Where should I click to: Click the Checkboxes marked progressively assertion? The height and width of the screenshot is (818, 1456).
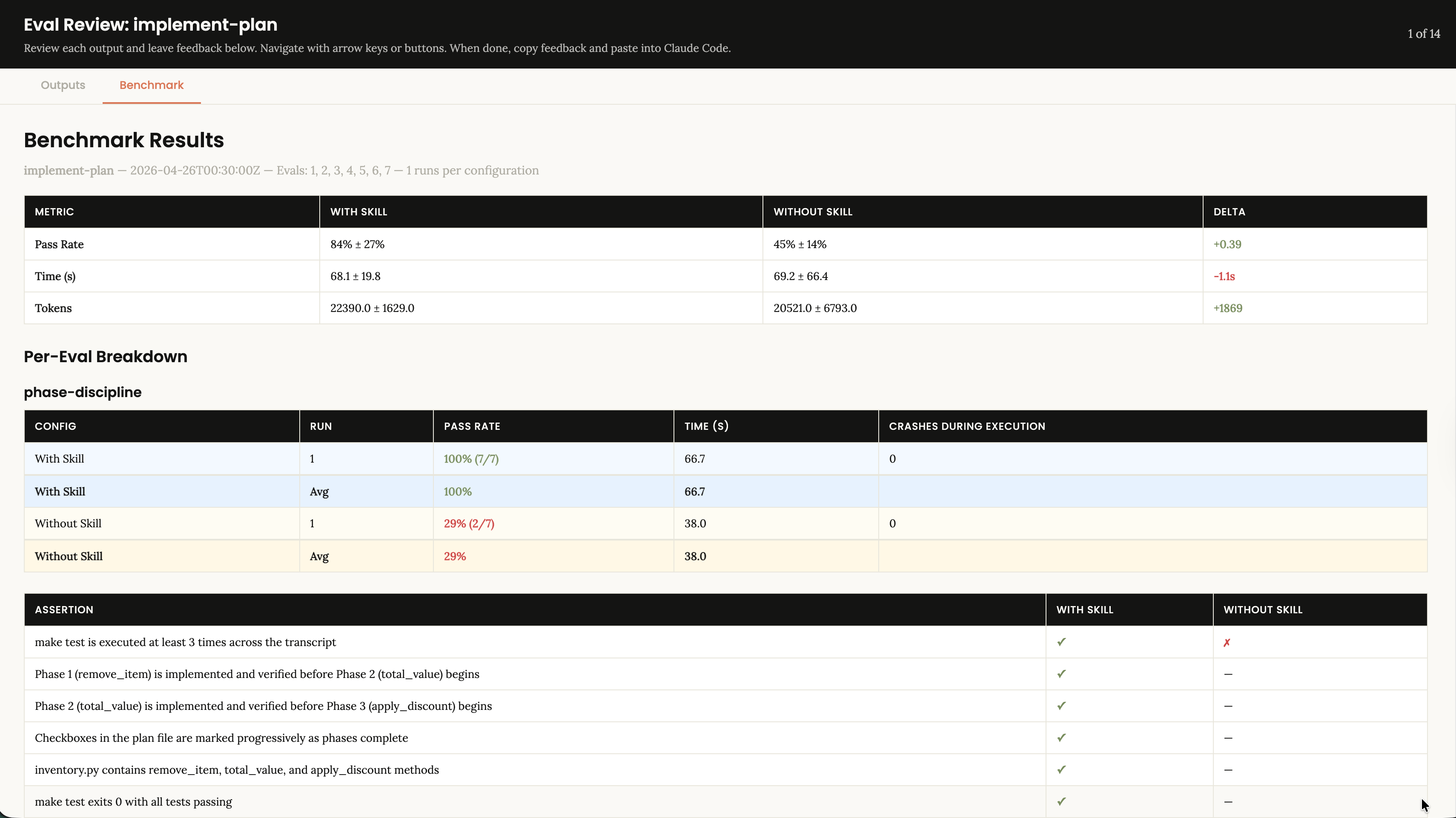click(x=221, y=738)
